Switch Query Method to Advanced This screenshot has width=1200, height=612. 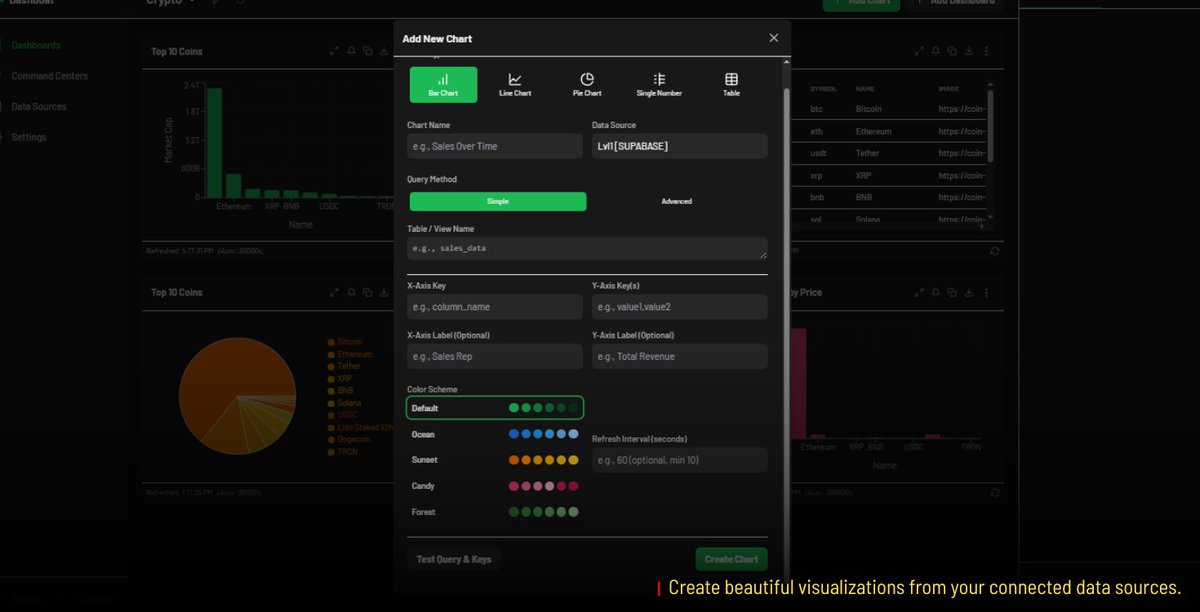coord(676,201)
